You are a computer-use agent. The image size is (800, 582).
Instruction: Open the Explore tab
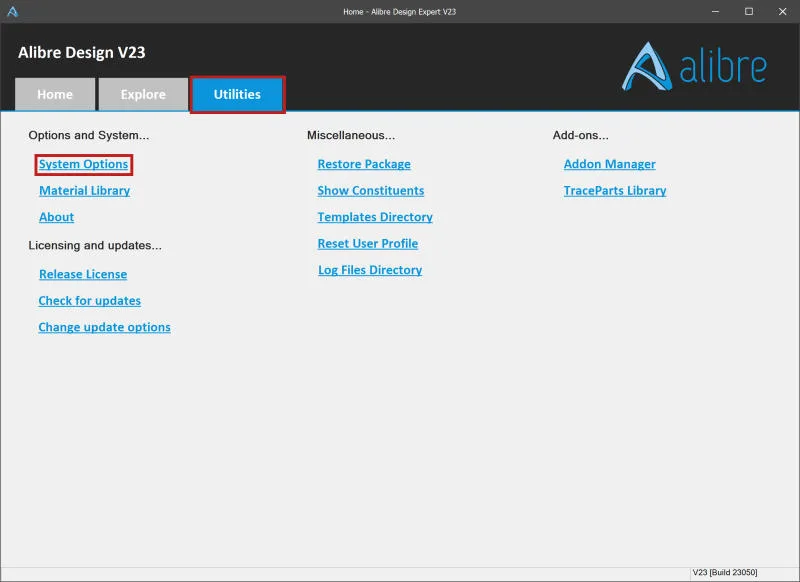pyautogui.click(x=143, y=94)
